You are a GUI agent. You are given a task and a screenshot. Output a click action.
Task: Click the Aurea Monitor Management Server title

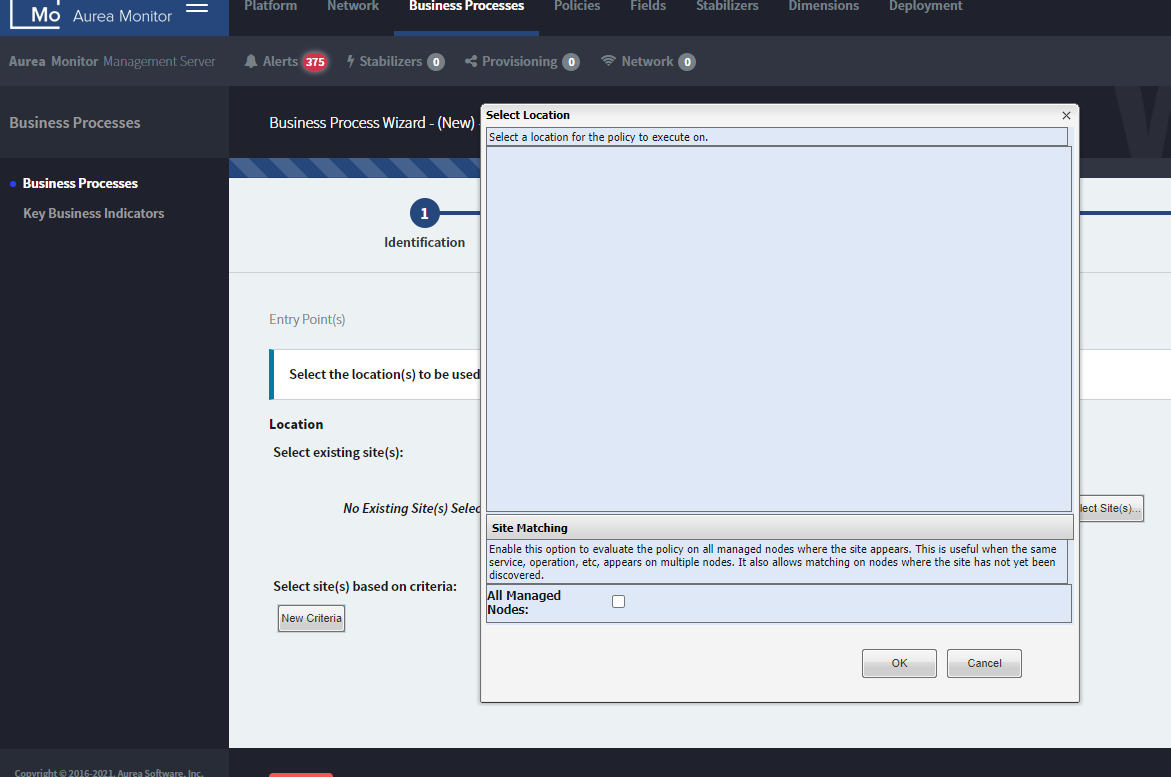pyautogui.click(x=112, y=61)
